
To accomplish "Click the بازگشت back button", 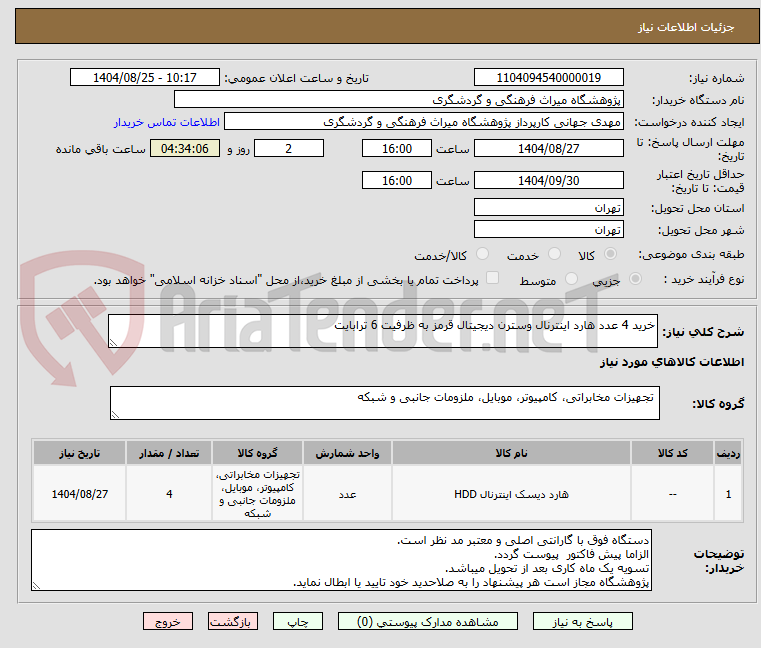I will tap(232, 621).
